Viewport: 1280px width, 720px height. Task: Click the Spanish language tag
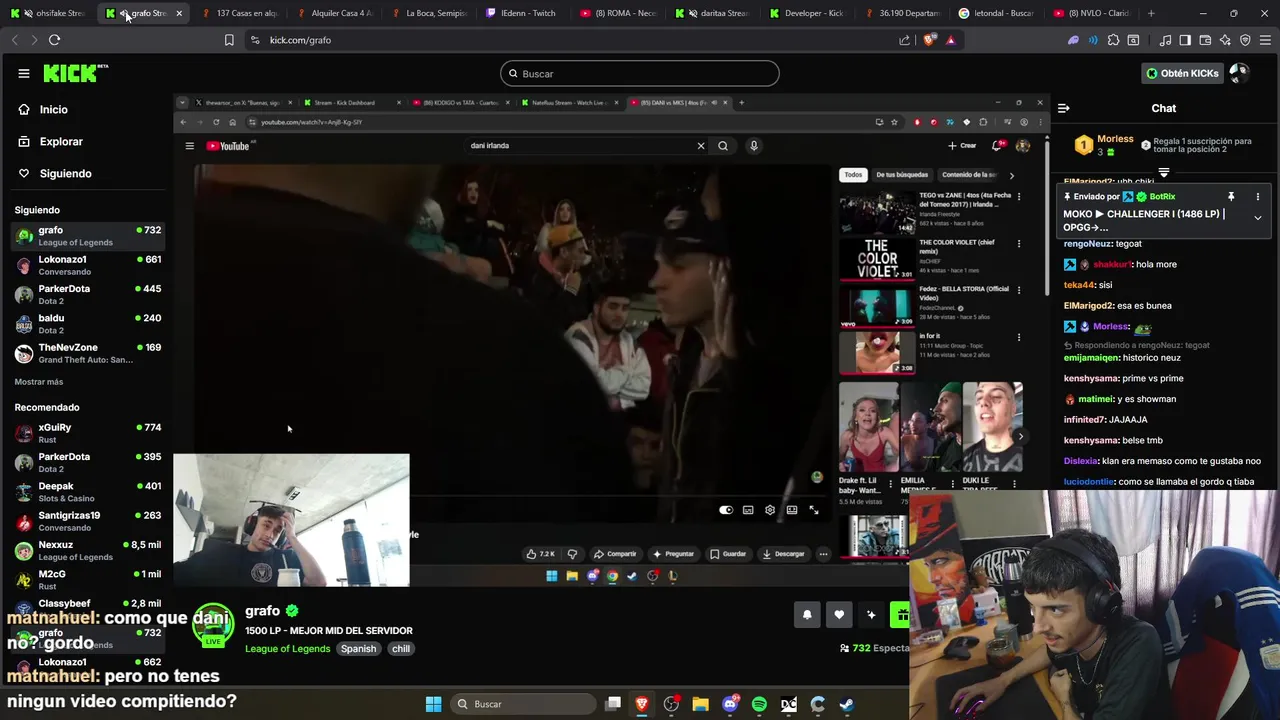click(x=358, y=649)
